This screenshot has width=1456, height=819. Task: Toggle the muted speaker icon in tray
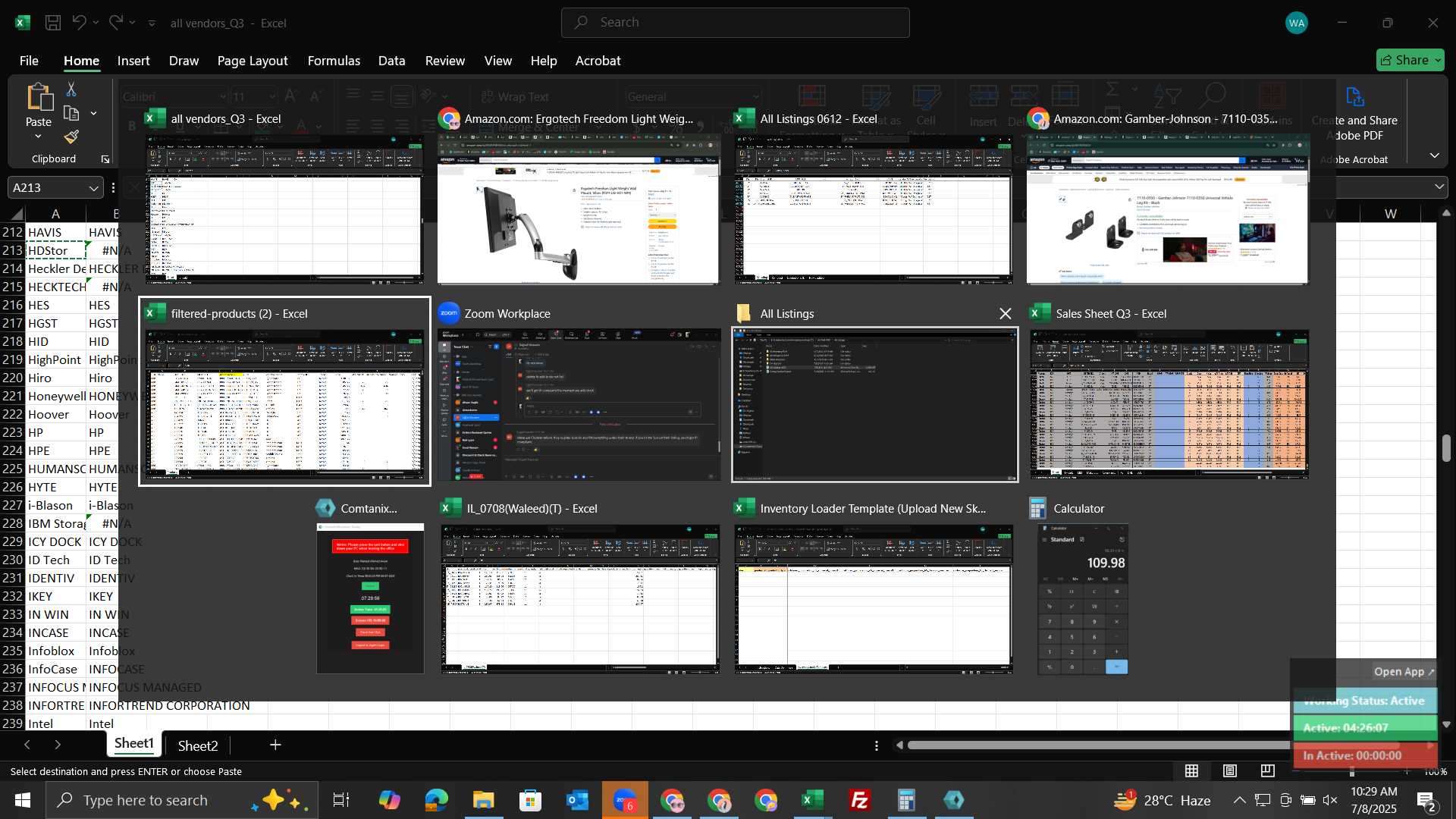[1330, 800]
